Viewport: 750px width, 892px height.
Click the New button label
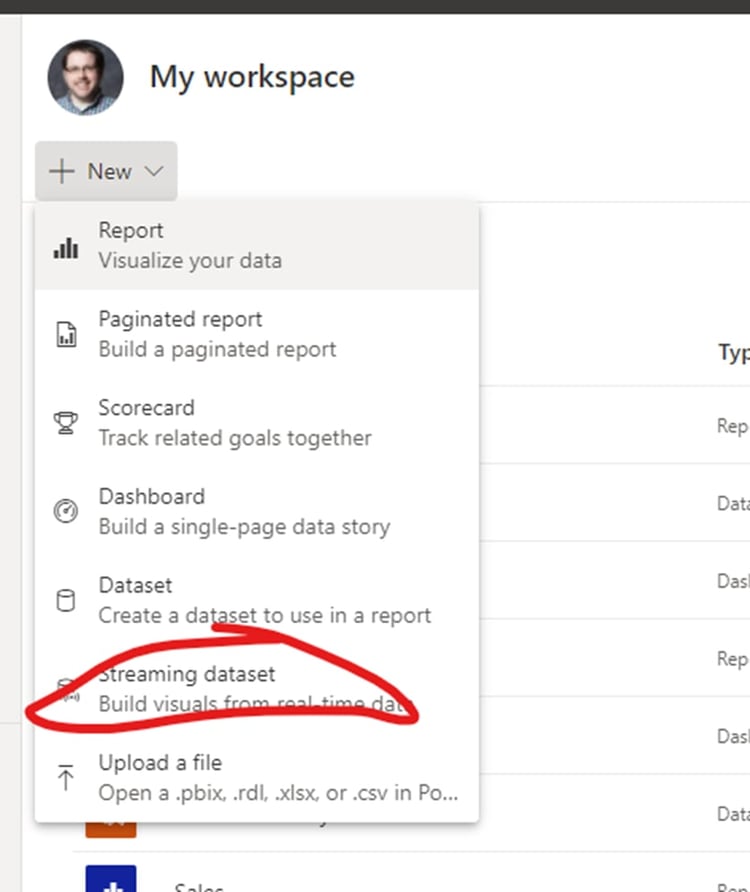109,171
